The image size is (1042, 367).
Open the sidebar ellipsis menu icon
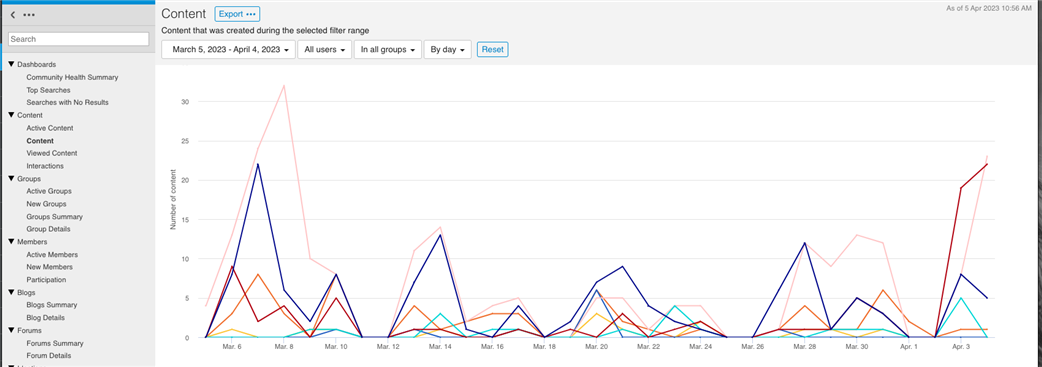(29, 15)
